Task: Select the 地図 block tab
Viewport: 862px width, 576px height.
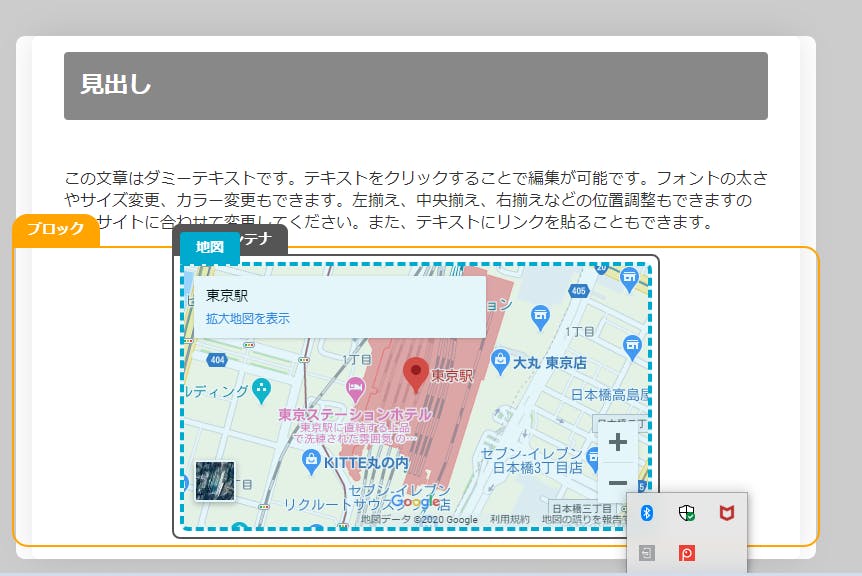Action: (x=210, y=247)
